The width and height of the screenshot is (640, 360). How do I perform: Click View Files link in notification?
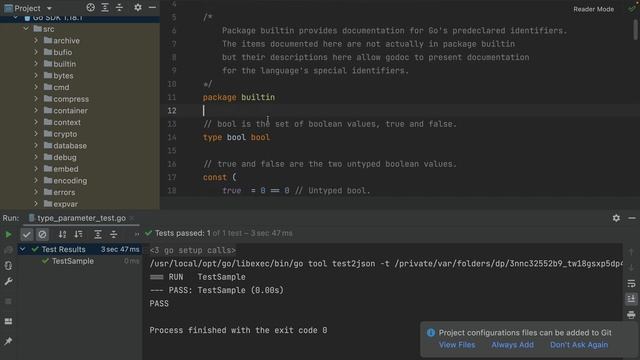click(x=457, y=345)
